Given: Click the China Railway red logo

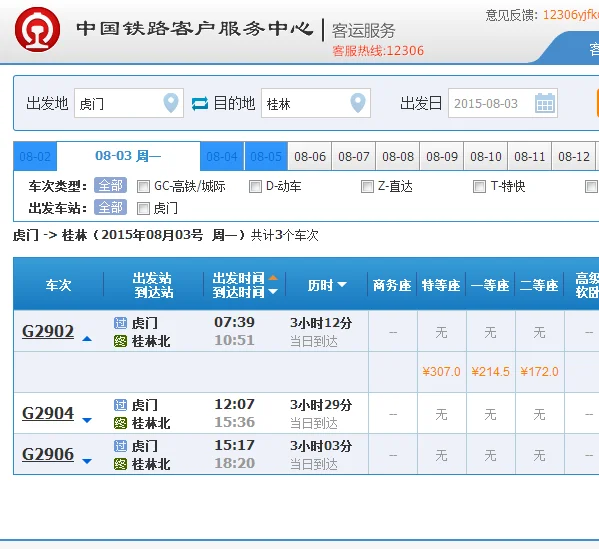Looking at the screenshot, I should pyautogui.click(x=37, y=29).
